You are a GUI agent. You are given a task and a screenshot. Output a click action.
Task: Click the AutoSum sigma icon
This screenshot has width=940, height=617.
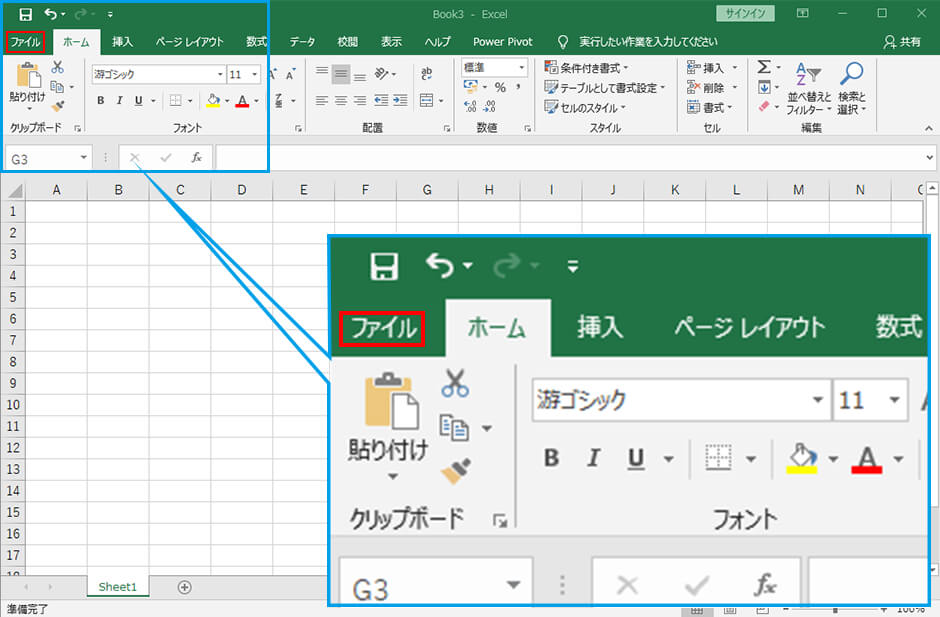point(764,67)
